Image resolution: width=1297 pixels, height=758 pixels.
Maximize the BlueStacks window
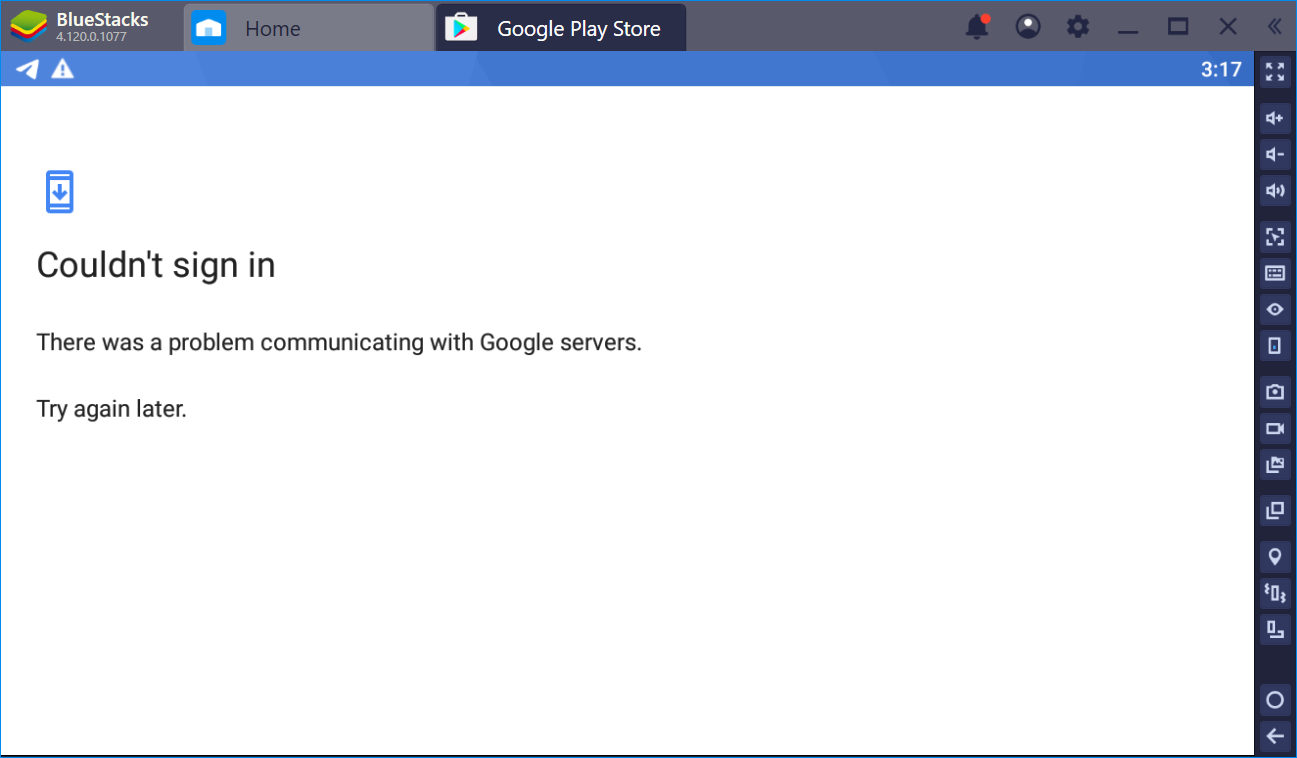1179,27
